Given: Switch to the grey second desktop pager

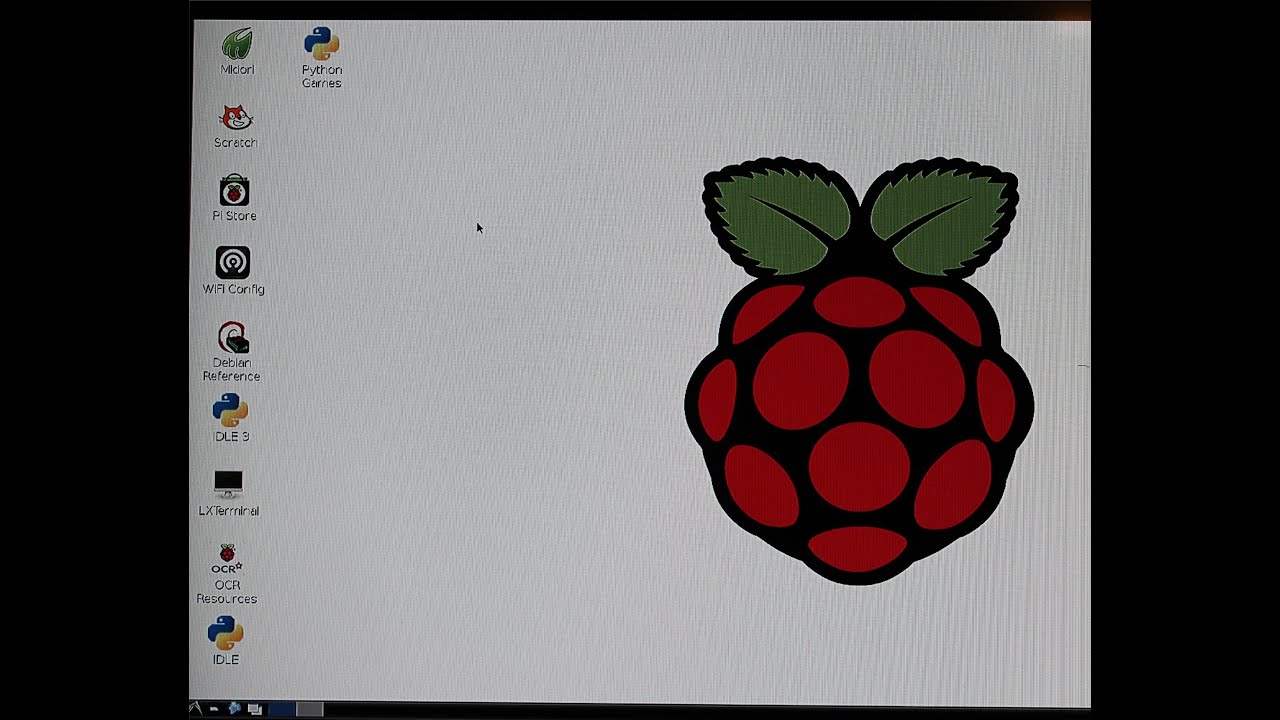Looking at the screenshot, I should [310, 709].
